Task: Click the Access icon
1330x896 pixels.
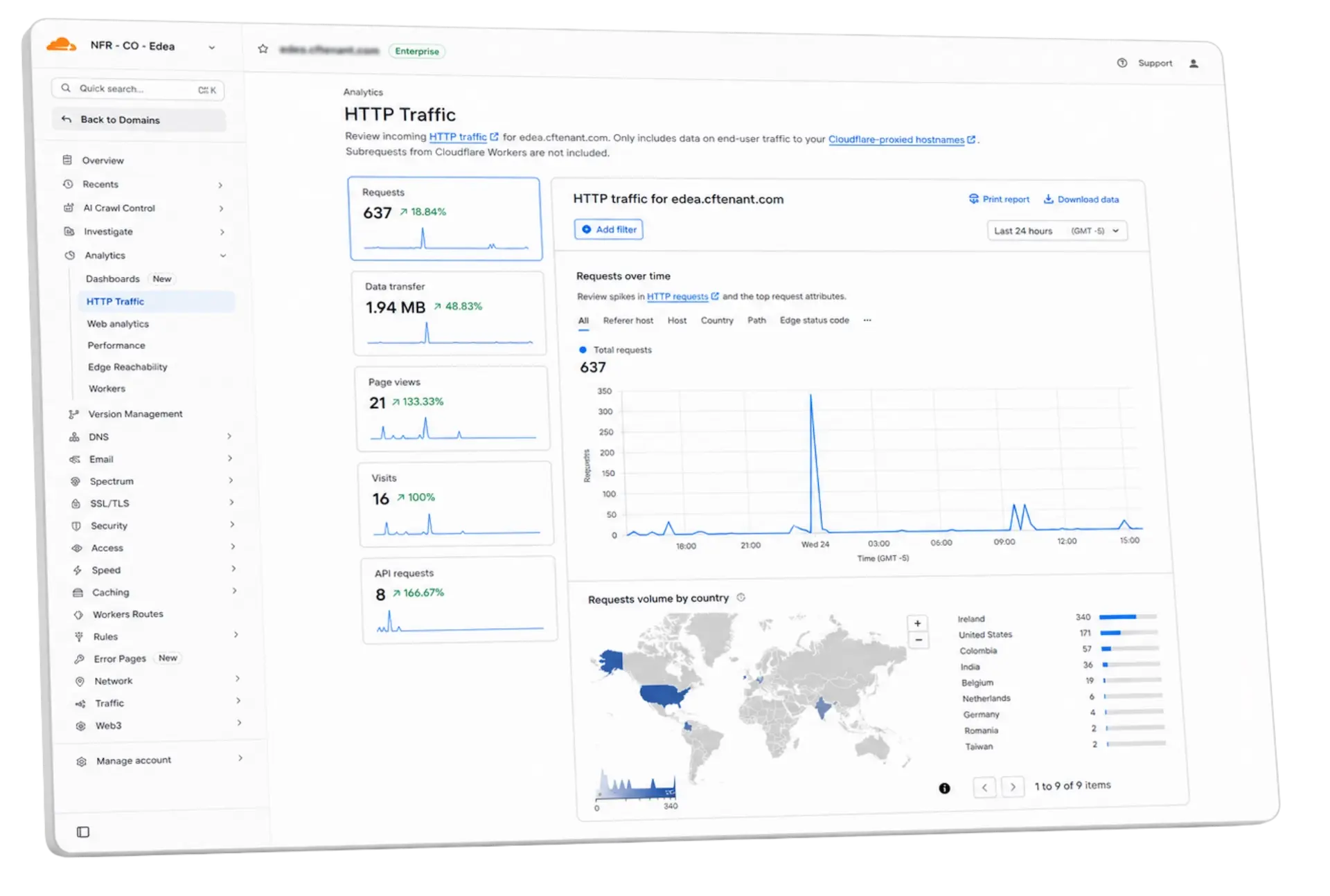Action: coord(77,548)
